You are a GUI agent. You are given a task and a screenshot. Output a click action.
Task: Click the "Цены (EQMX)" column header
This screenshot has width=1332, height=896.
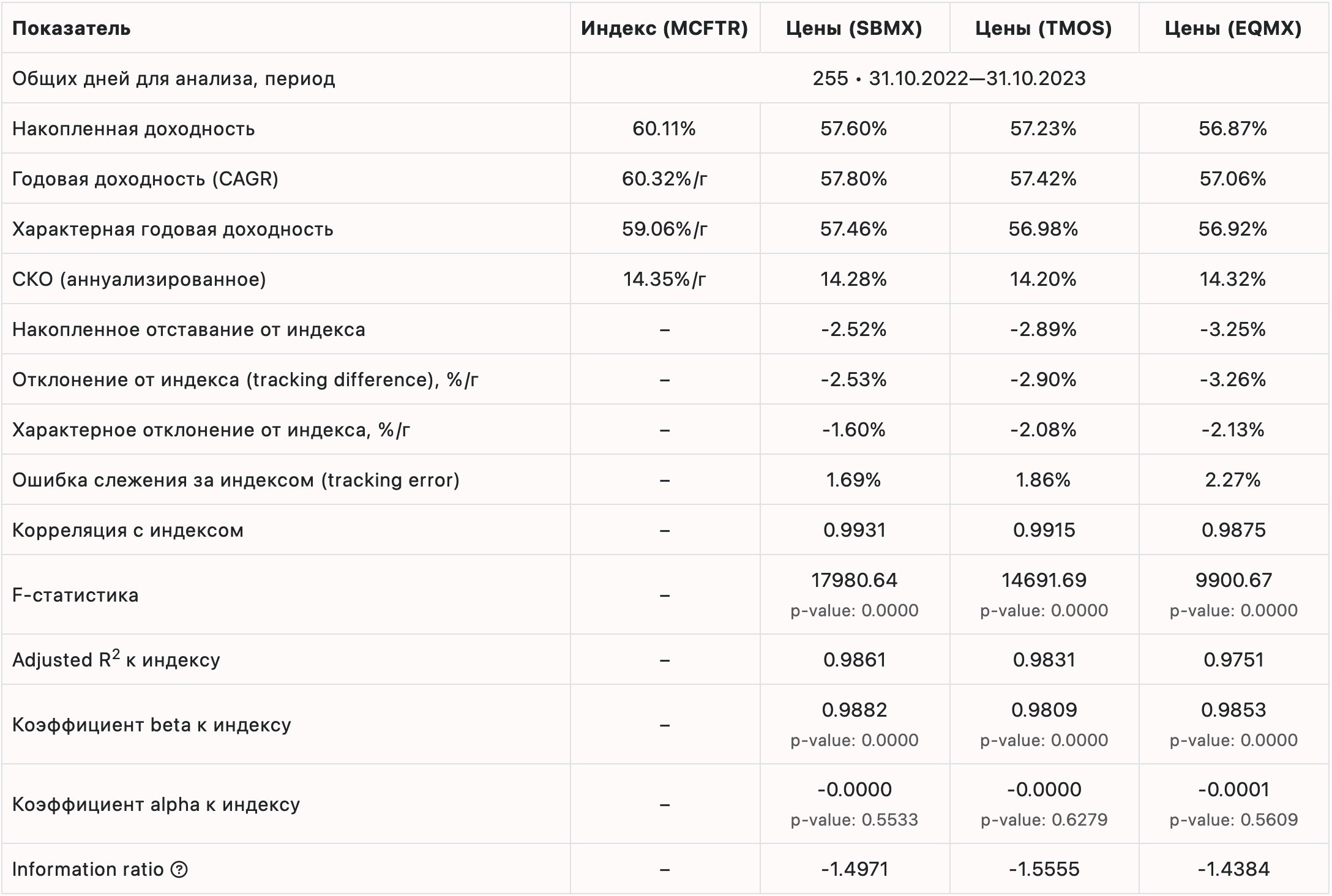[x=1233, y=28]
